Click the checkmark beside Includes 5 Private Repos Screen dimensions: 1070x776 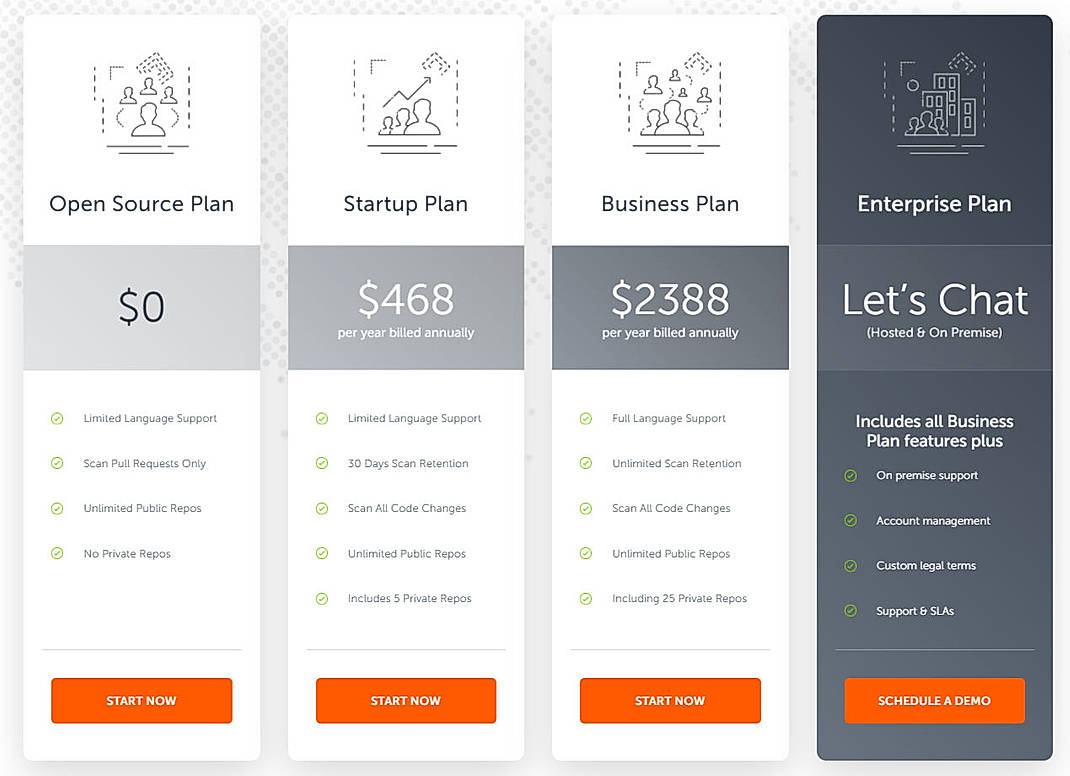click(x=321, y=598)
